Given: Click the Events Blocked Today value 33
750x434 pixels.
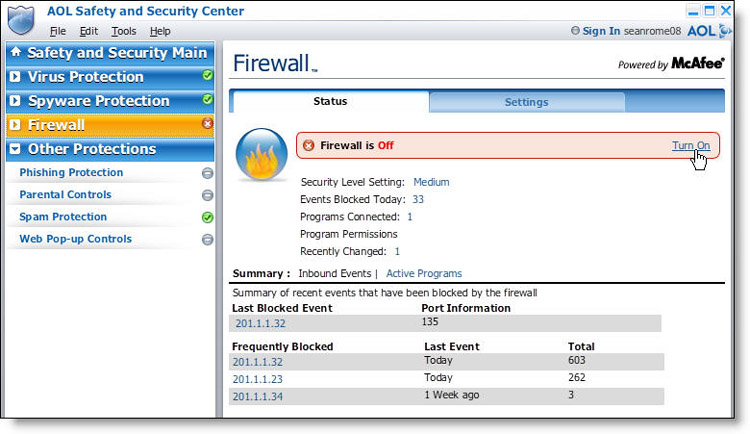Looking at the screenshot, I should click(418, 200).
